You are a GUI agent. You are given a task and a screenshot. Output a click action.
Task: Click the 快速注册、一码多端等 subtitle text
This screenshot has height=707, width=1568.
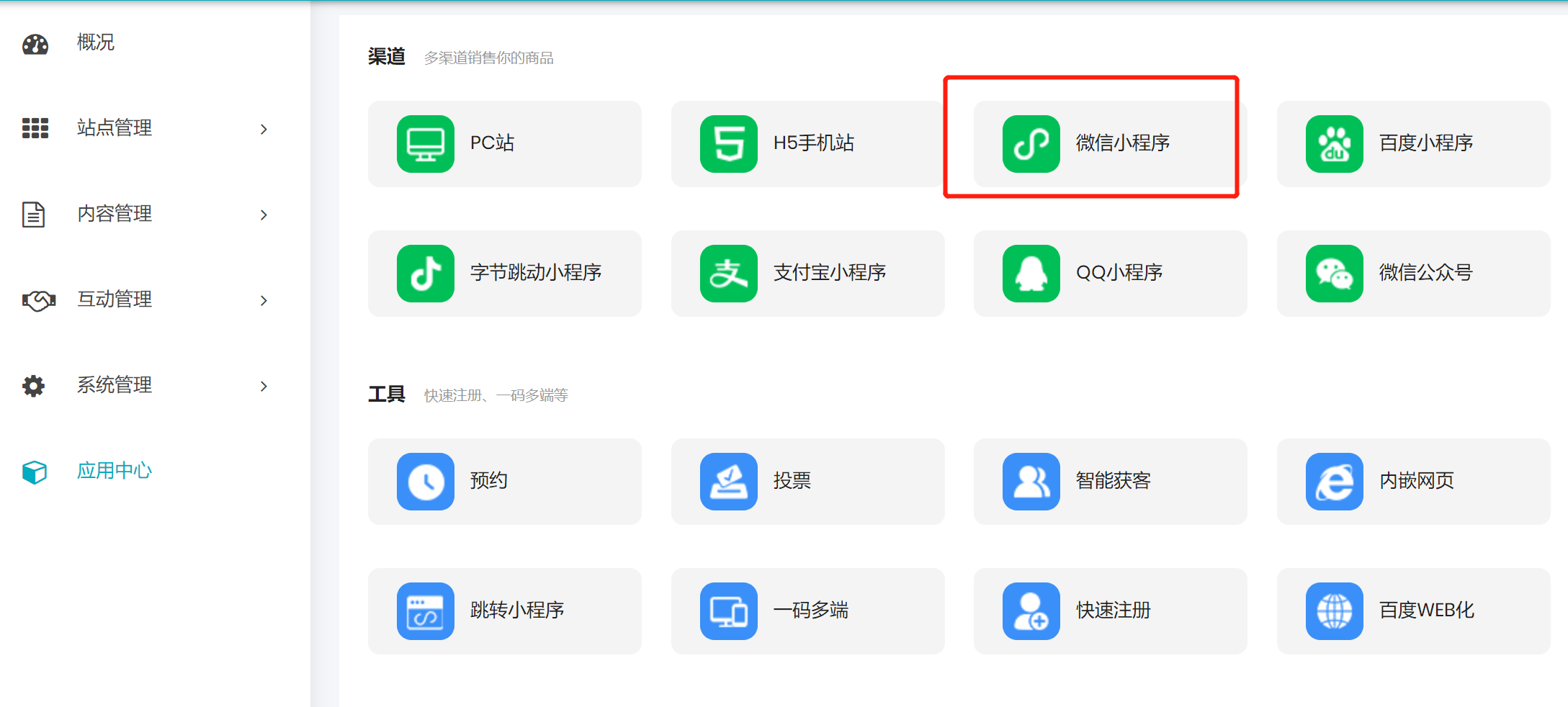(x=496, y=395)
